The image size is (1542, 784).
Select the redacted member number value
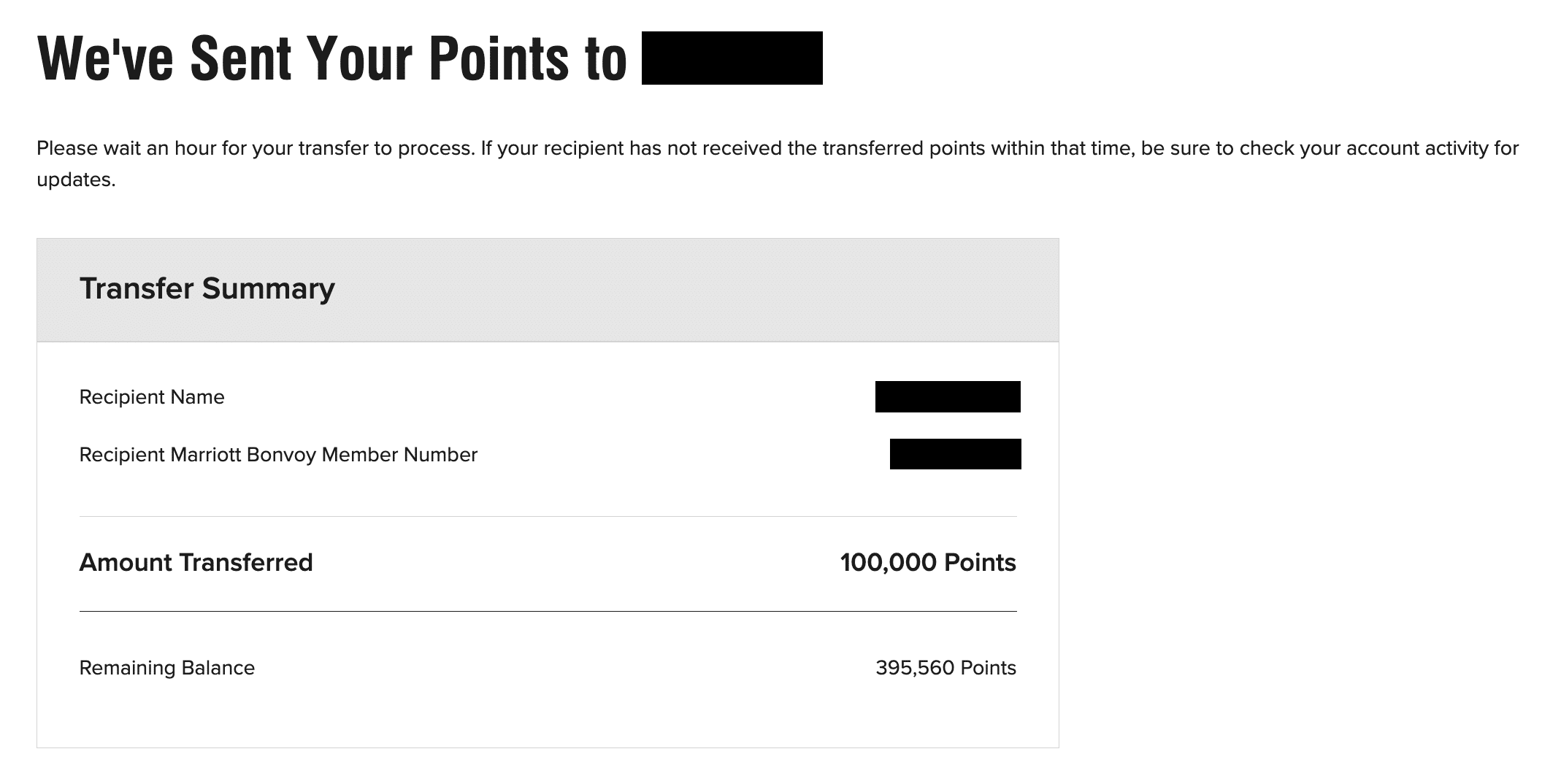(955, 454)
